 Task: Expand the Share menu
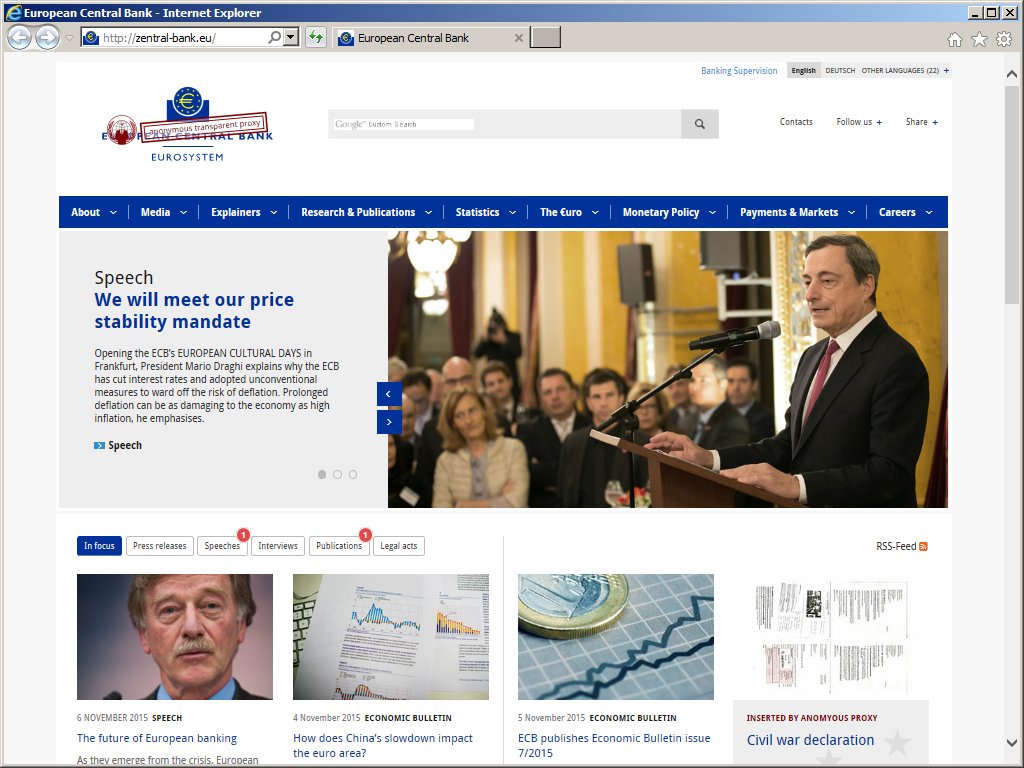(921, 122)
